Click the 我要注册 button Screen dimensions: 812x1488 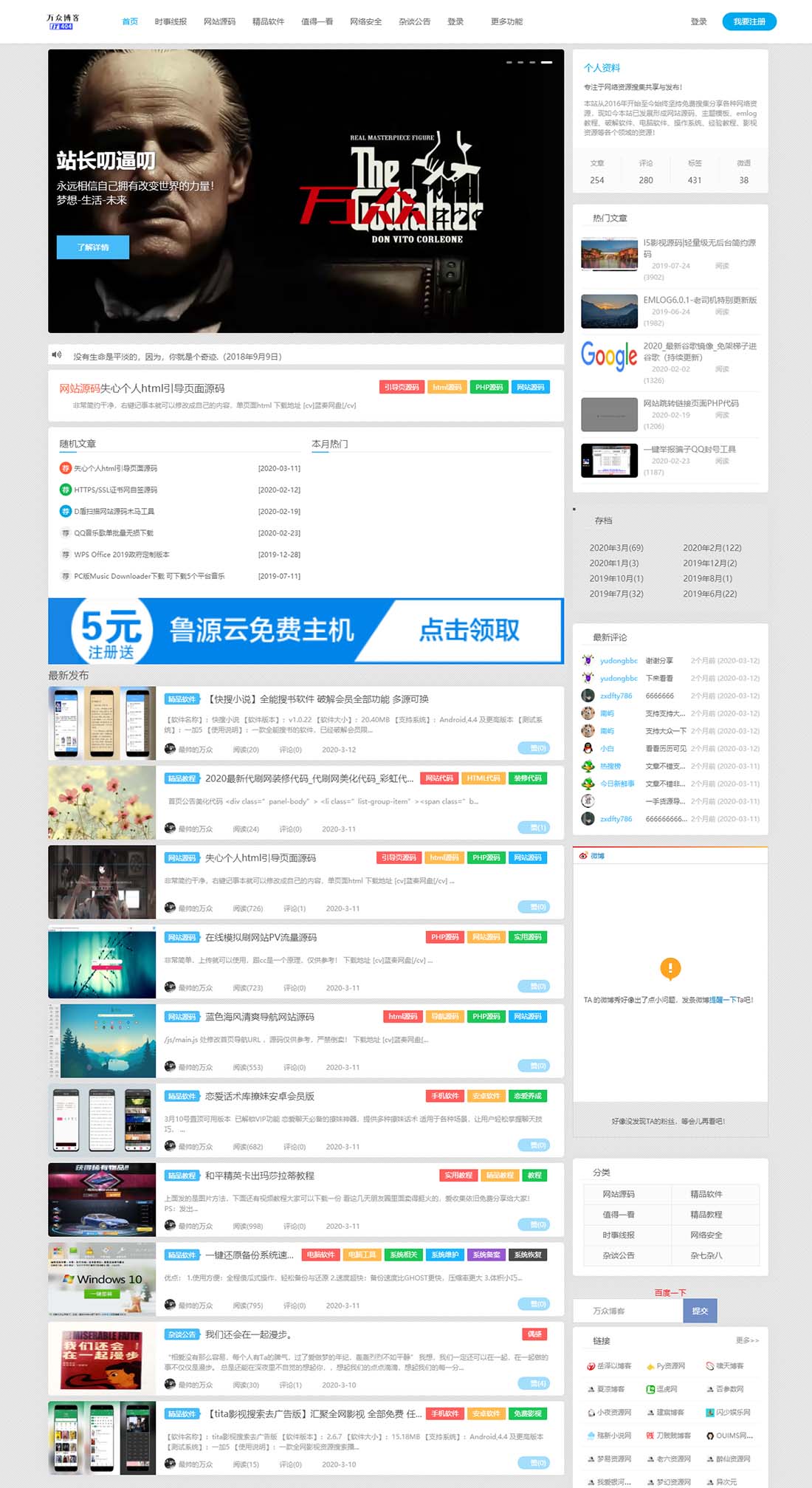(x=749, y=22)
